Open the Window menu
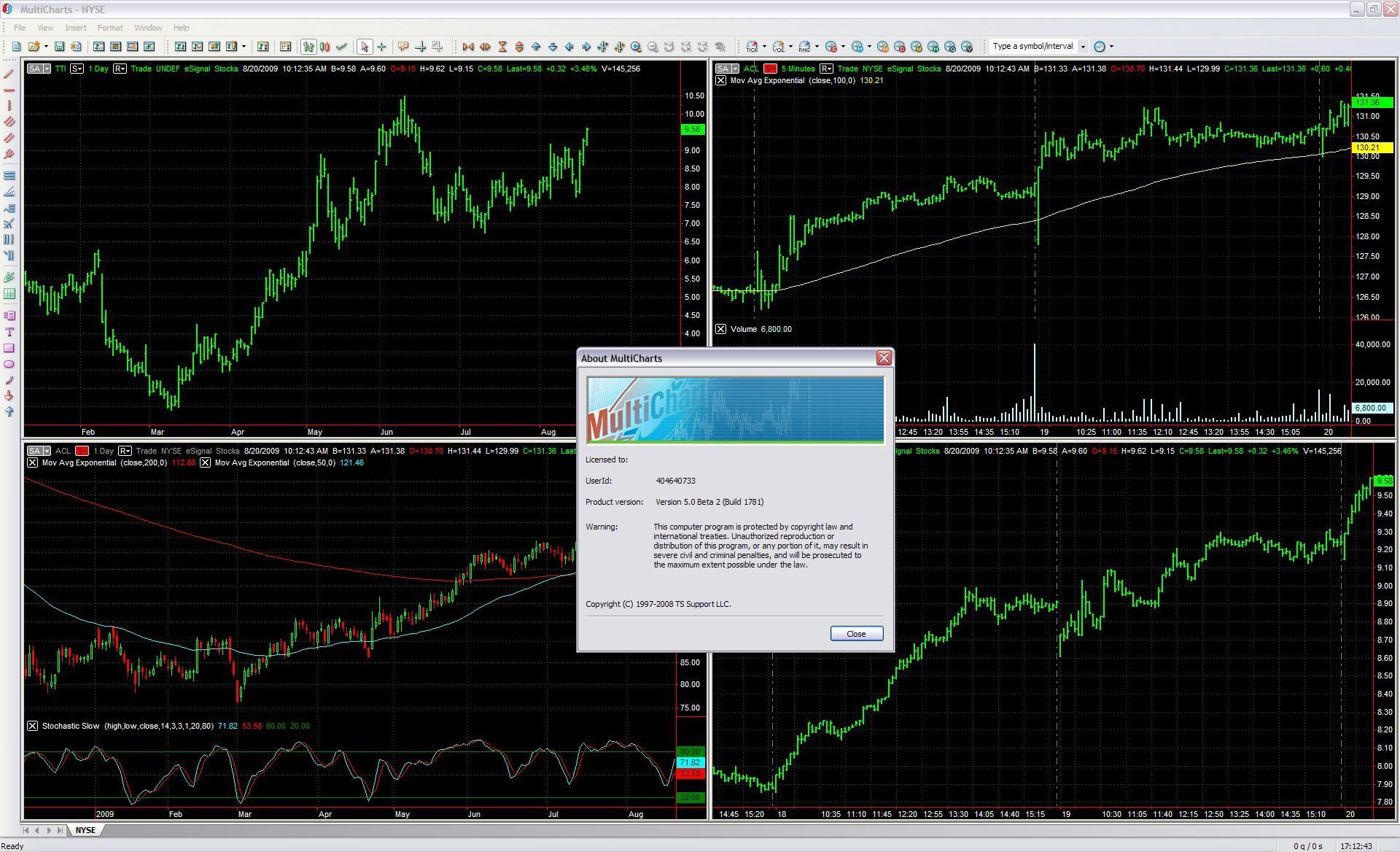1400x852 pixels. (x=148, y=28)
